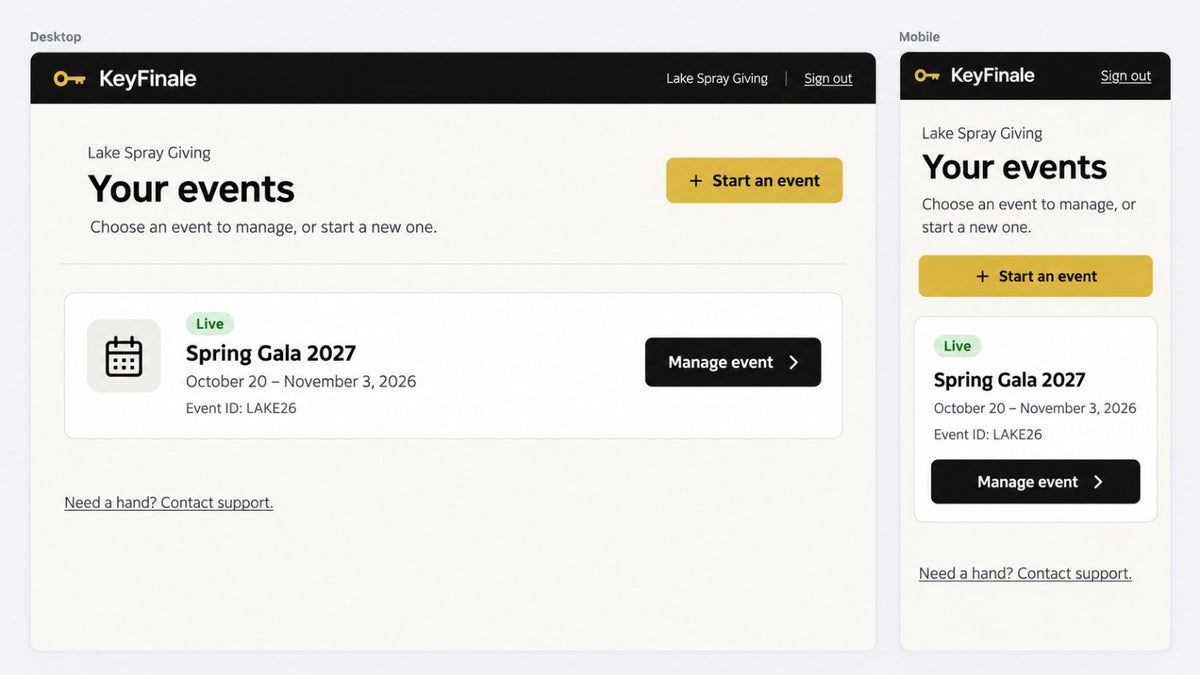Open mobile Need a hand? Contact support link
The height and width of the screenshot is (675, 1200).
tap(1025, 573)
